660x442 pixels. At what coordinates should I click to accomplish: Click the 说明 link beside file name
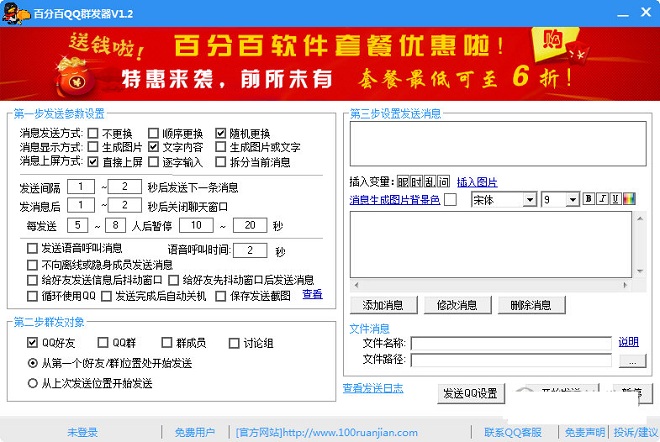pyautogui.click(x=628, y=341)
